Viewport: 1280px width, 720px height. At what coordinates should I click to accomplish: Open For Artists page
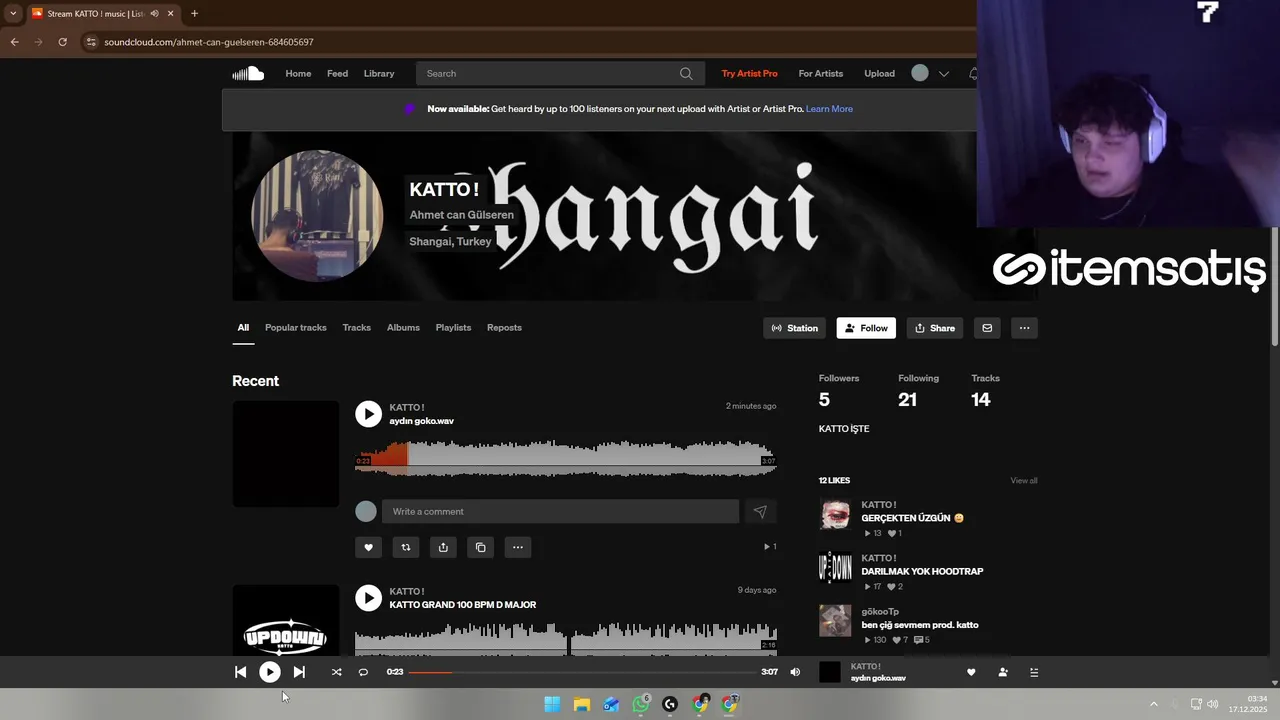820,73
